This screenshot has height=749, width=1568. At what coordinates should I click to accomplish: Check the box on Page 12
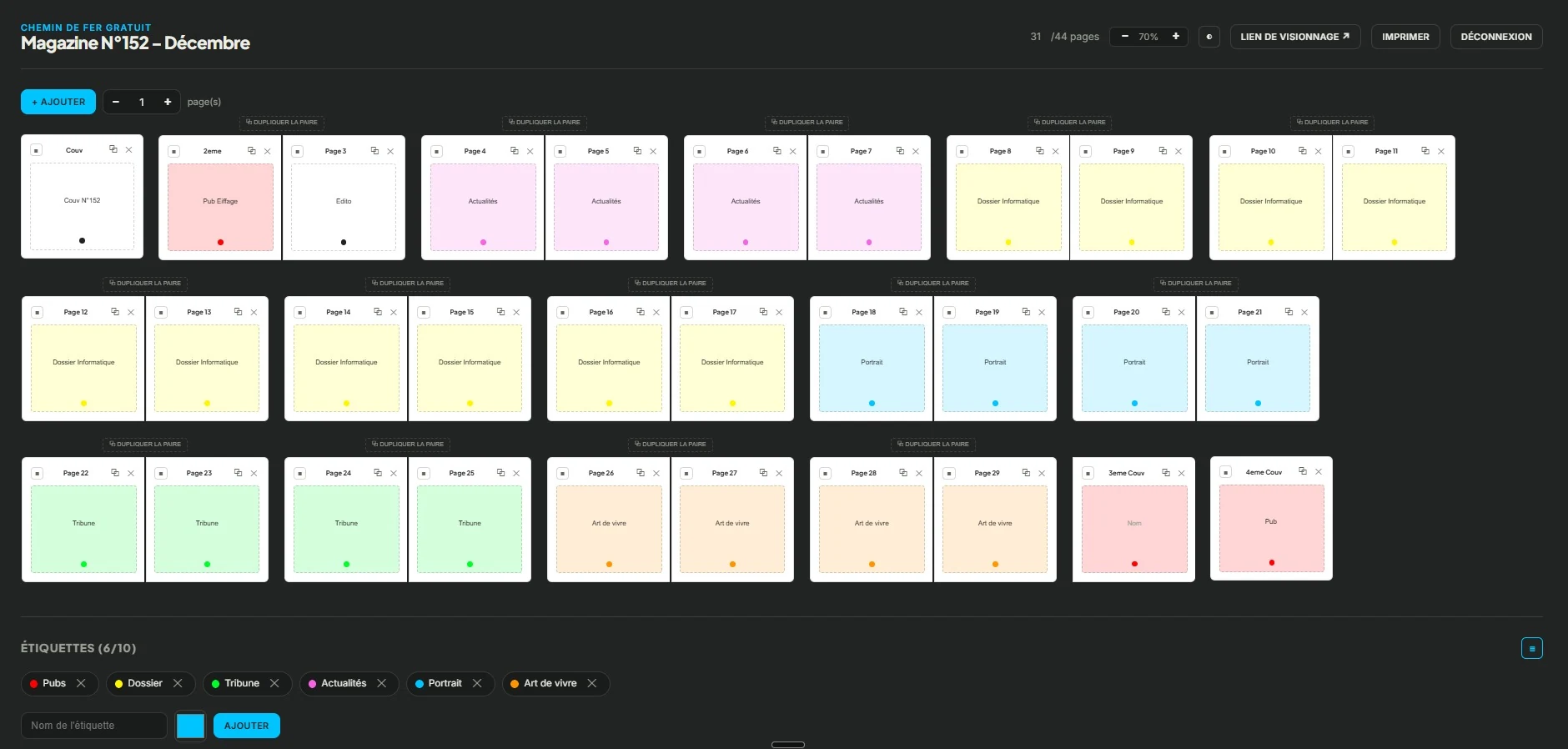[38, 313]
